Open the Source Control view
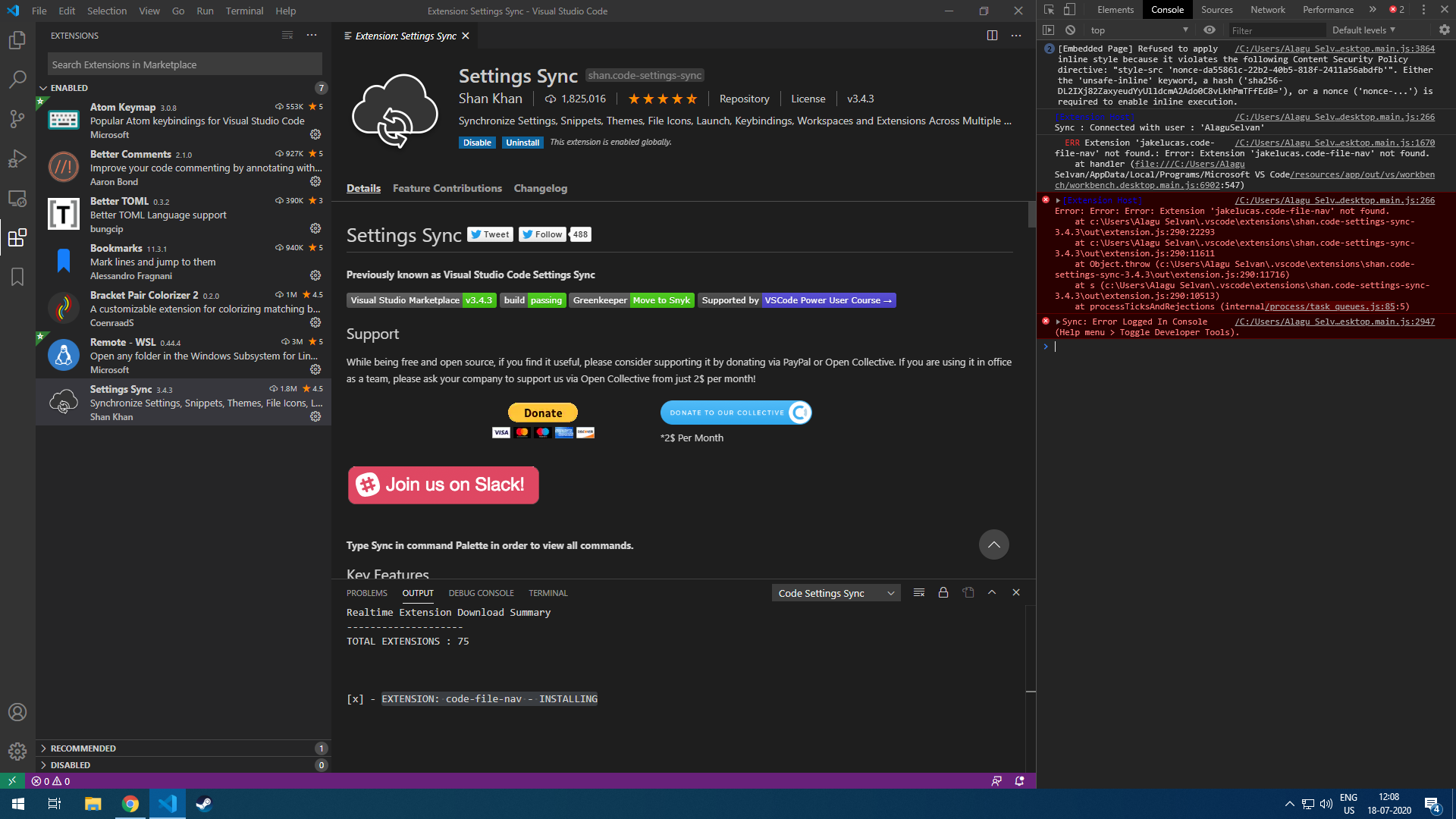The width and height of the screenshot is (1456, 819). [17, 119]
